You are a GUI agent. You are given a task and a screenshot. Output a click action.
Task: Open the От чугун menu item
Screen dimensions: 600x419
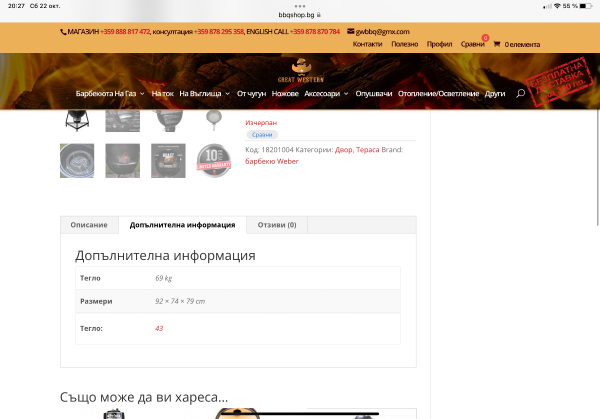pyautogui.click(x=251, y=93)
